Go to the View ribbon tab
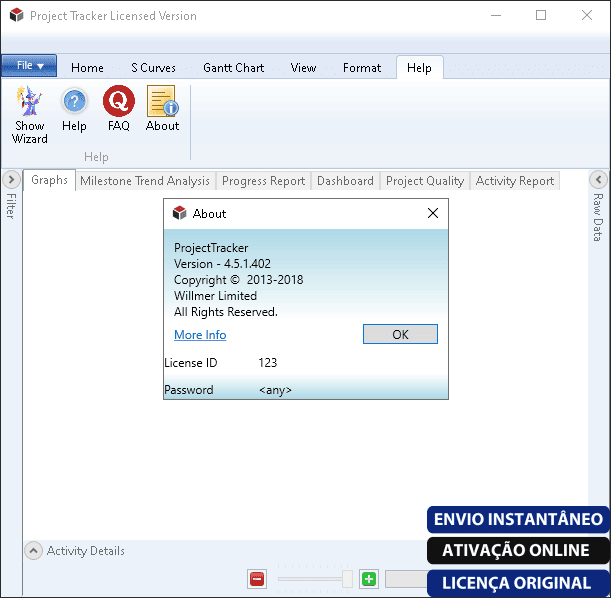This screenshot has height=598, width=611. (x=303, y=68)
